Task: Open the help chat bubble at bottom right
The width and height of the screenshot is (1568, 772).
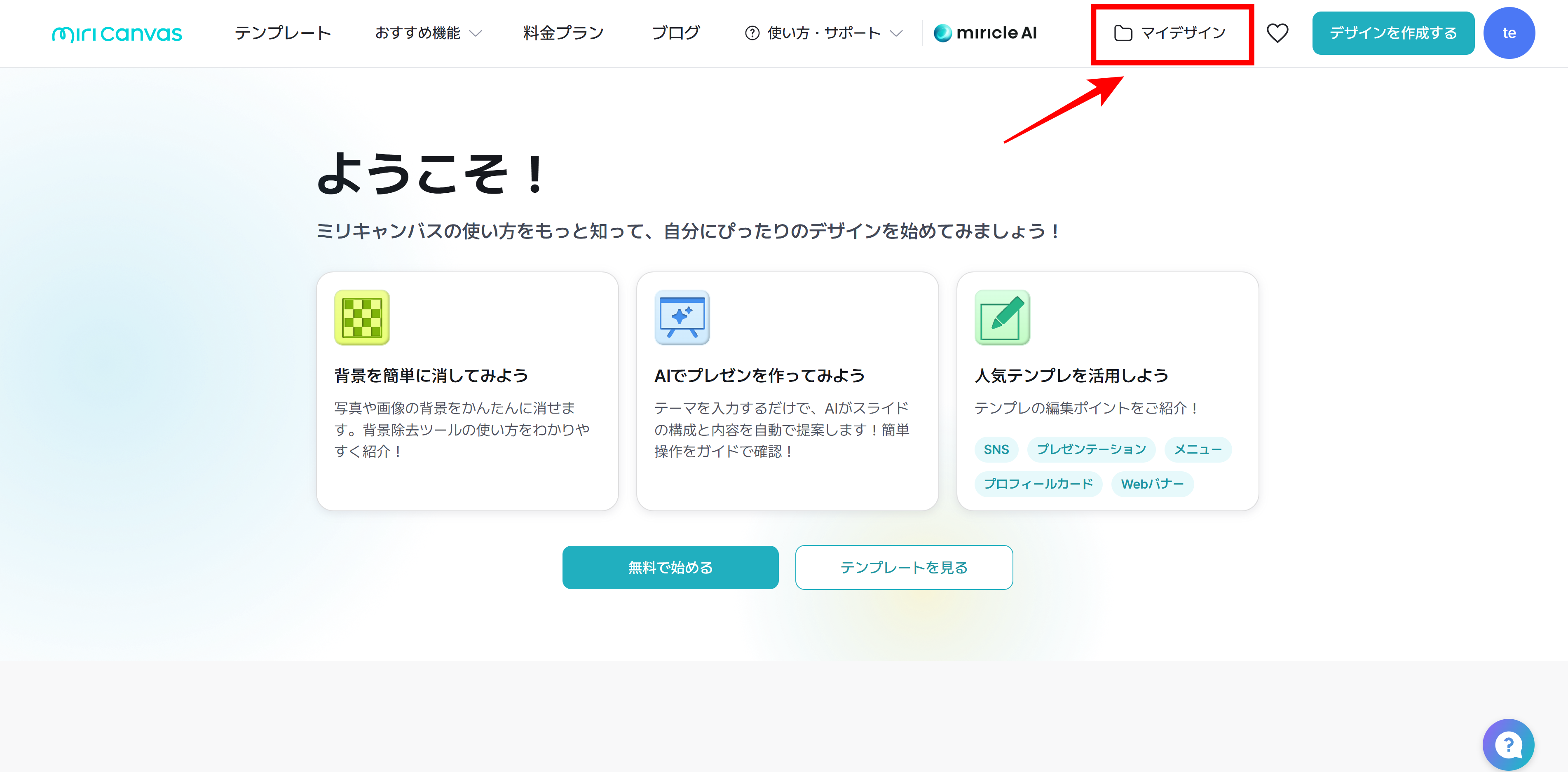Action: coord(1508,744)
